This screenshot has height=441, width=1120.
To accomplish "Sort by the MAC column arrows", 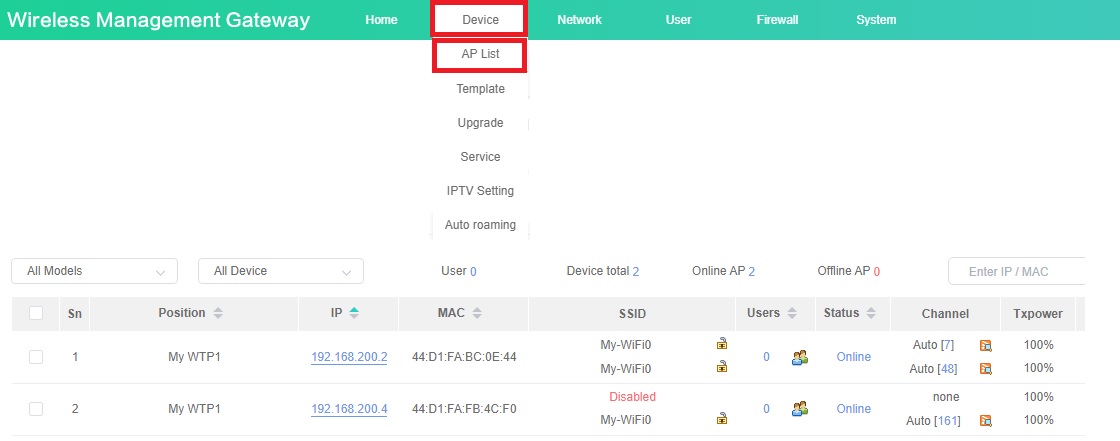I will [477, 313].
